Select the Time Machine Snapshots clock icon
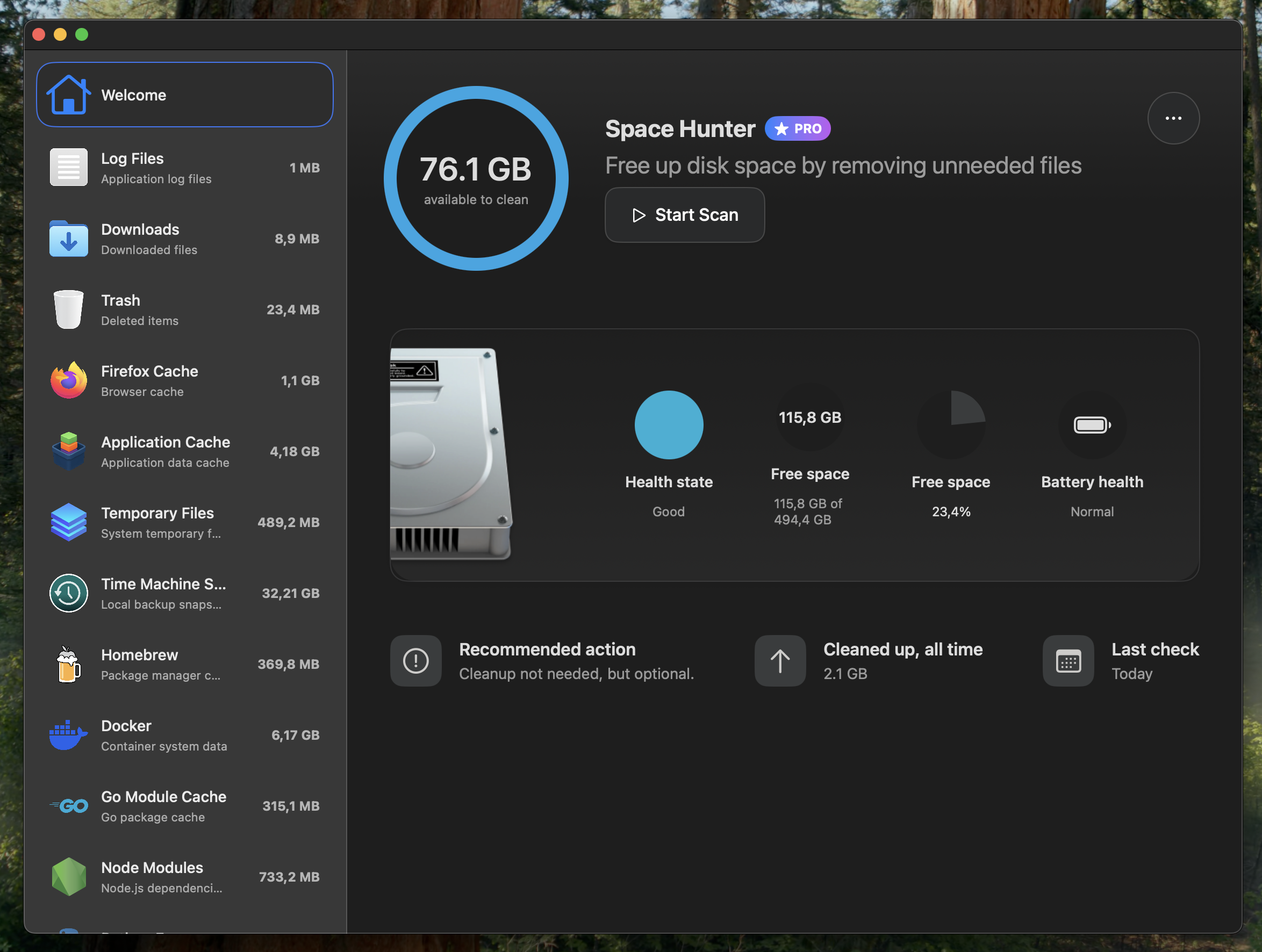Viewport: 1262px width, 952px height. click(68, 593)
